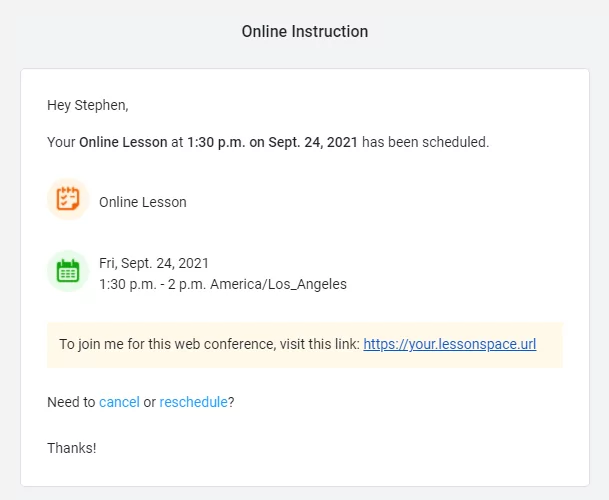Screen dimensions: 609x500
Task: Click the green calendar icon
Action: coord(68,271)
